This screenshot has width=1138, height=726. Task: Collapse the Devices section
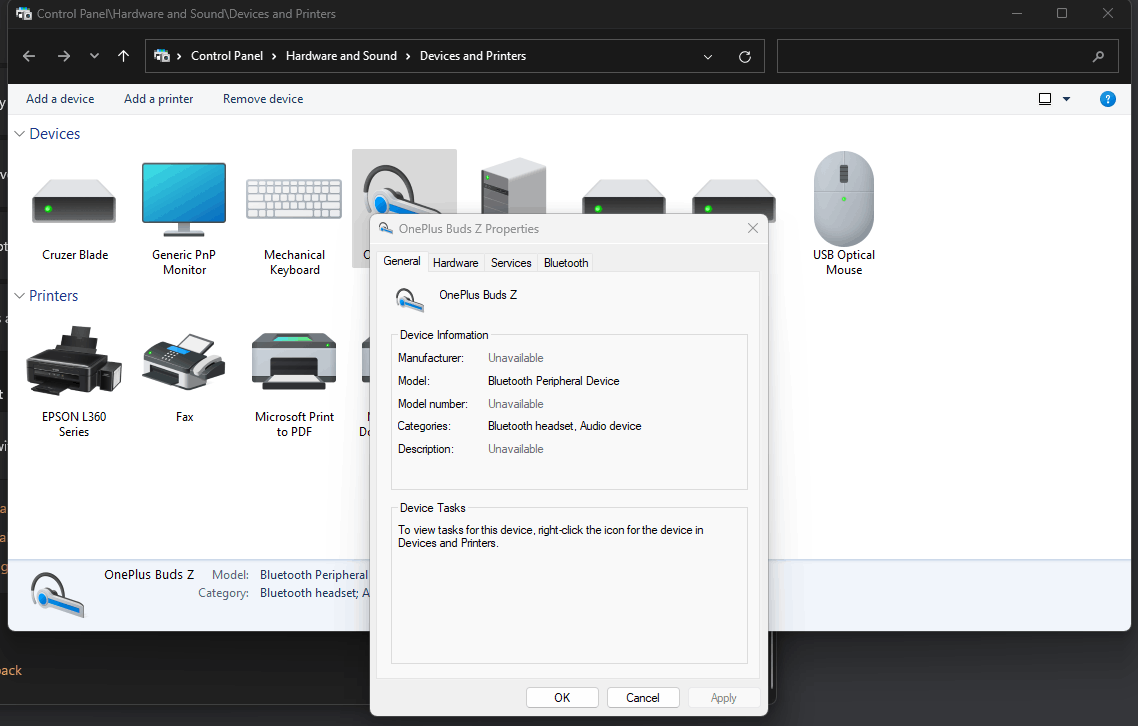click(x=20, y=134)
